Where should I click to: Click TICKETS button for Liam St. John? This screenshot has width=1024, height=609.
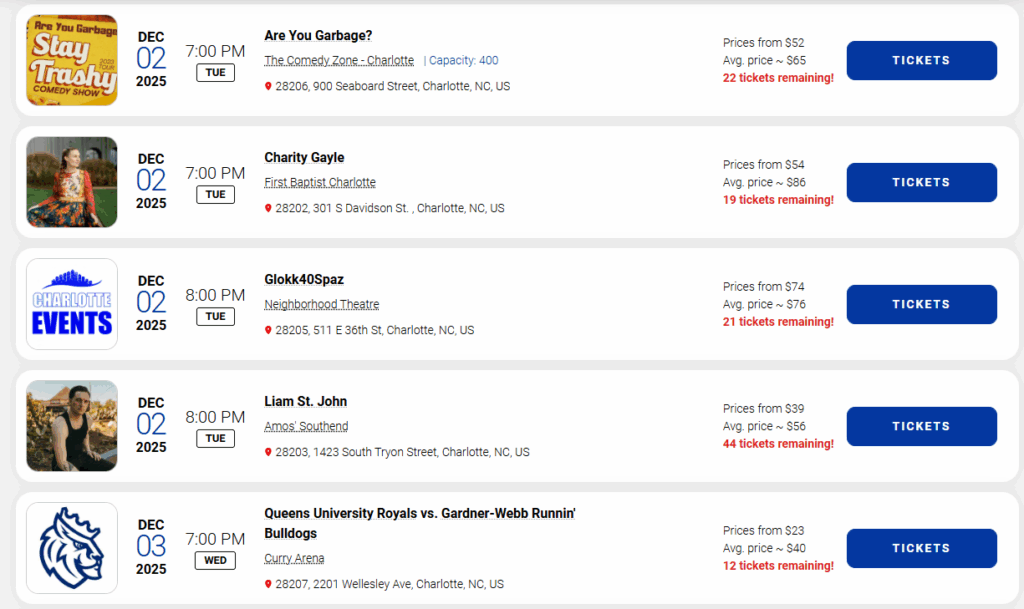click(921, 426)
